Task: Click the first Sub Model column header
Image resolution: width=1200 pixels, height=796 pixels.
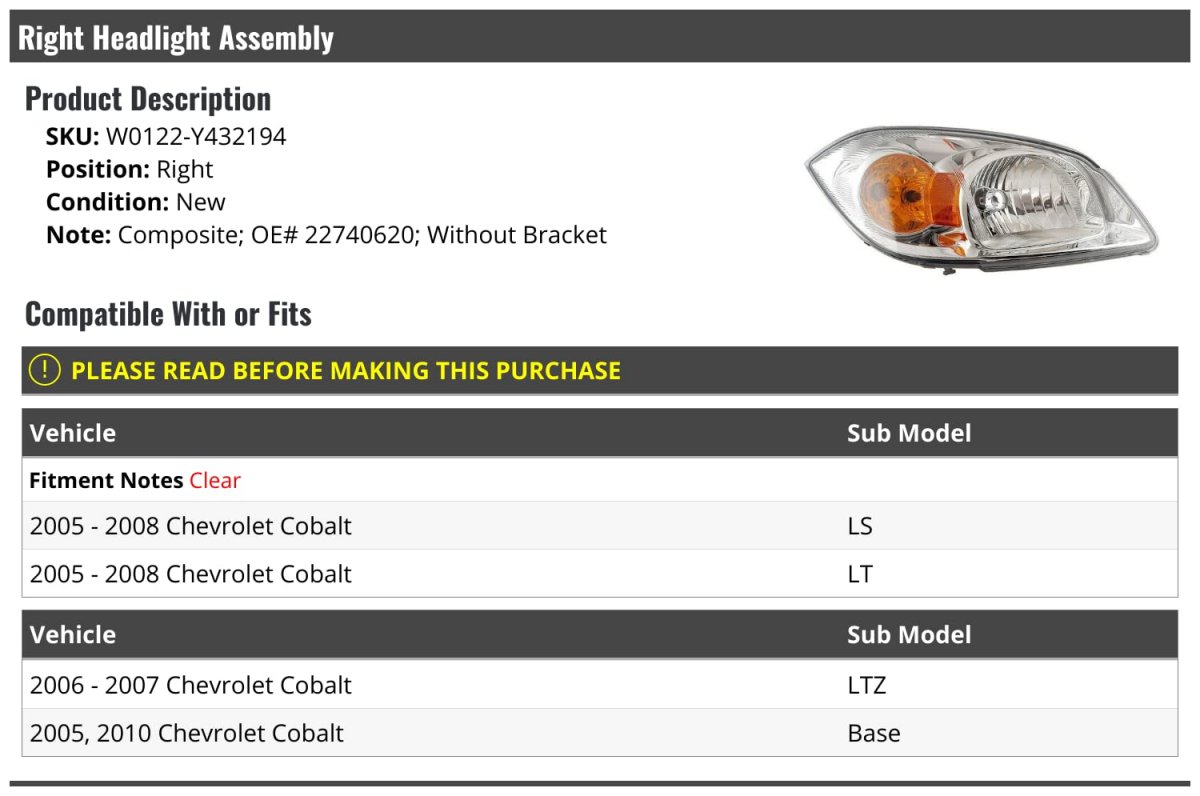Action: (x=909, y=433)
